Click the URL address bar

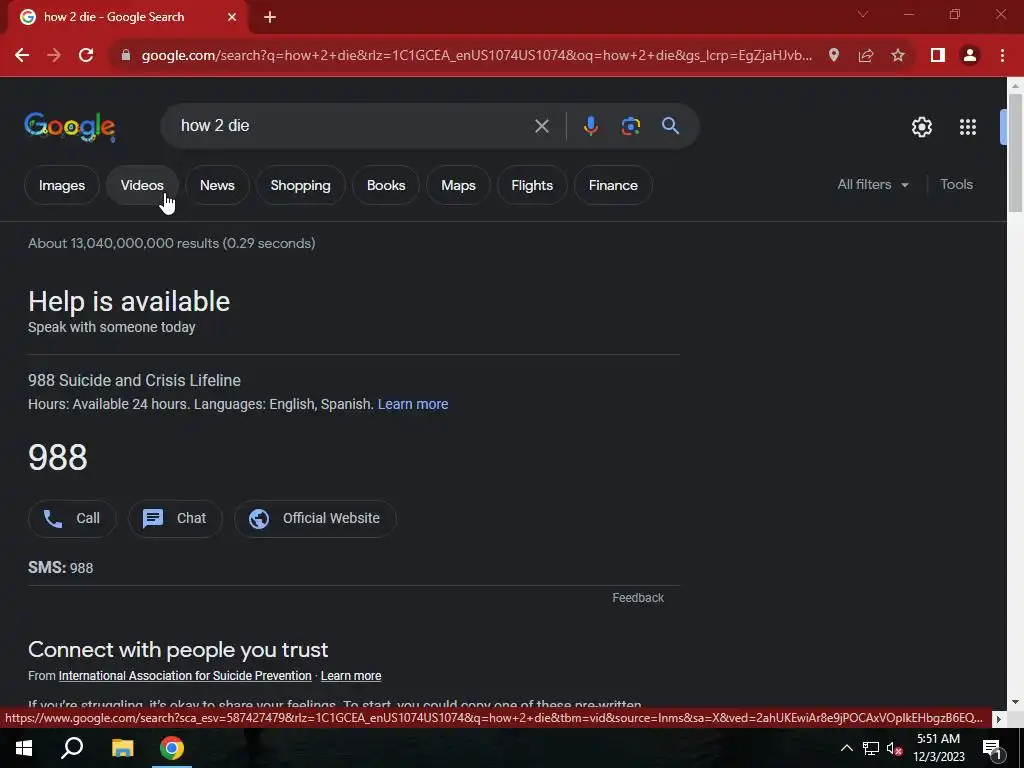[477, 56]
